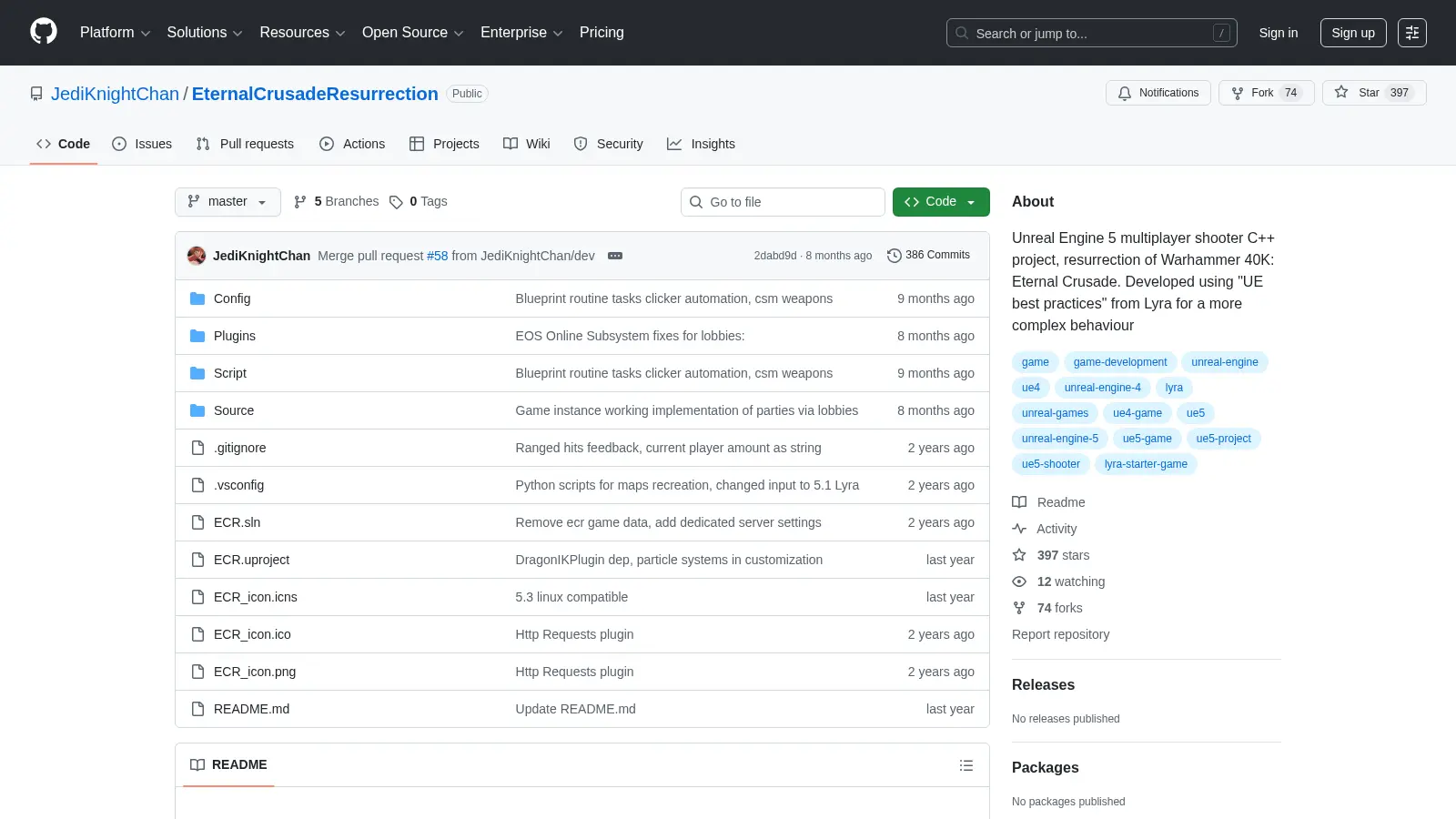Click the tag icon beside 0 Tags
The image size is (1456, 819).
click(x=396, y=202)
